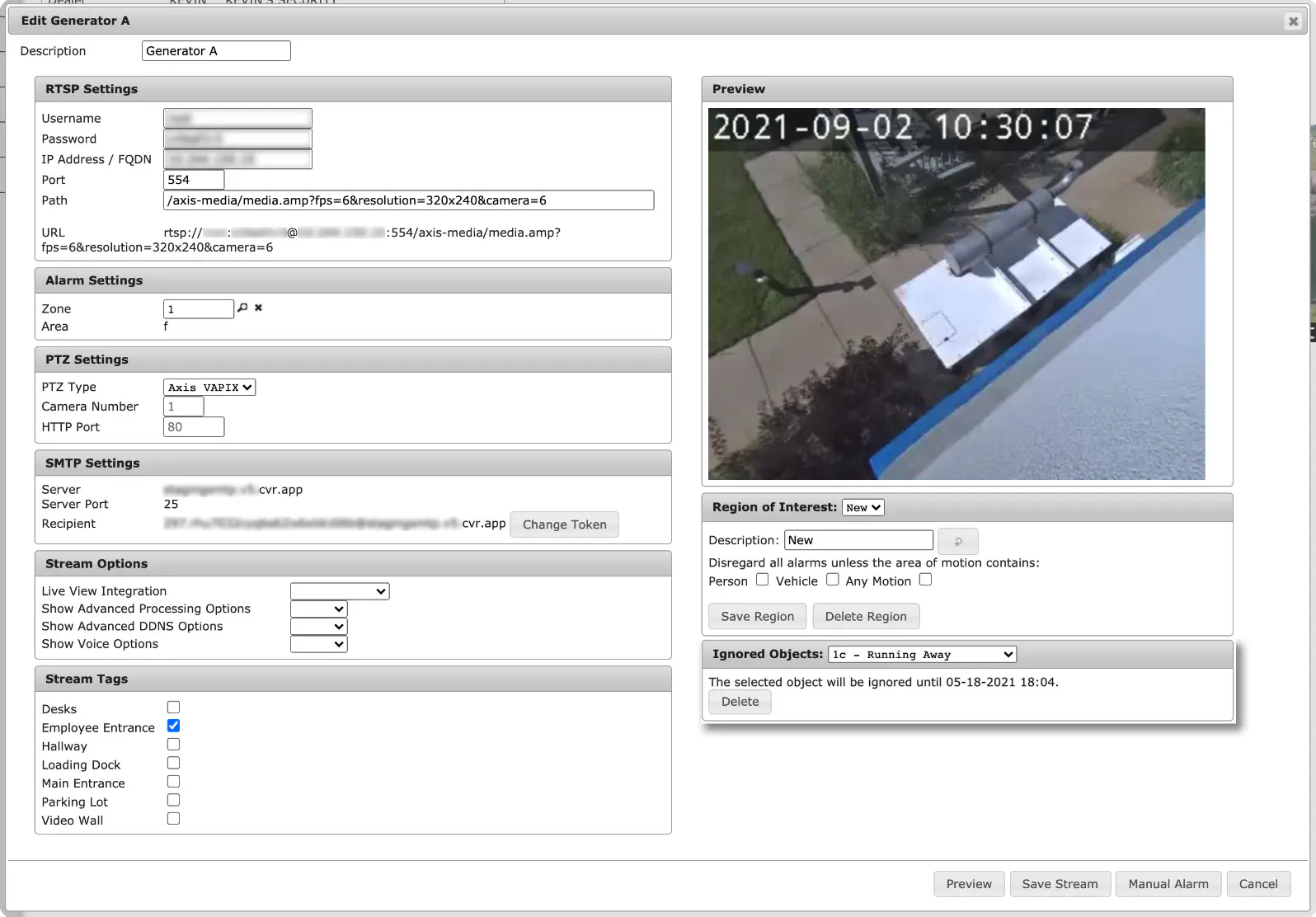1316x917 pixels.
Task: Close the Edit Generator A dialog
Action: pos(1293,21)
